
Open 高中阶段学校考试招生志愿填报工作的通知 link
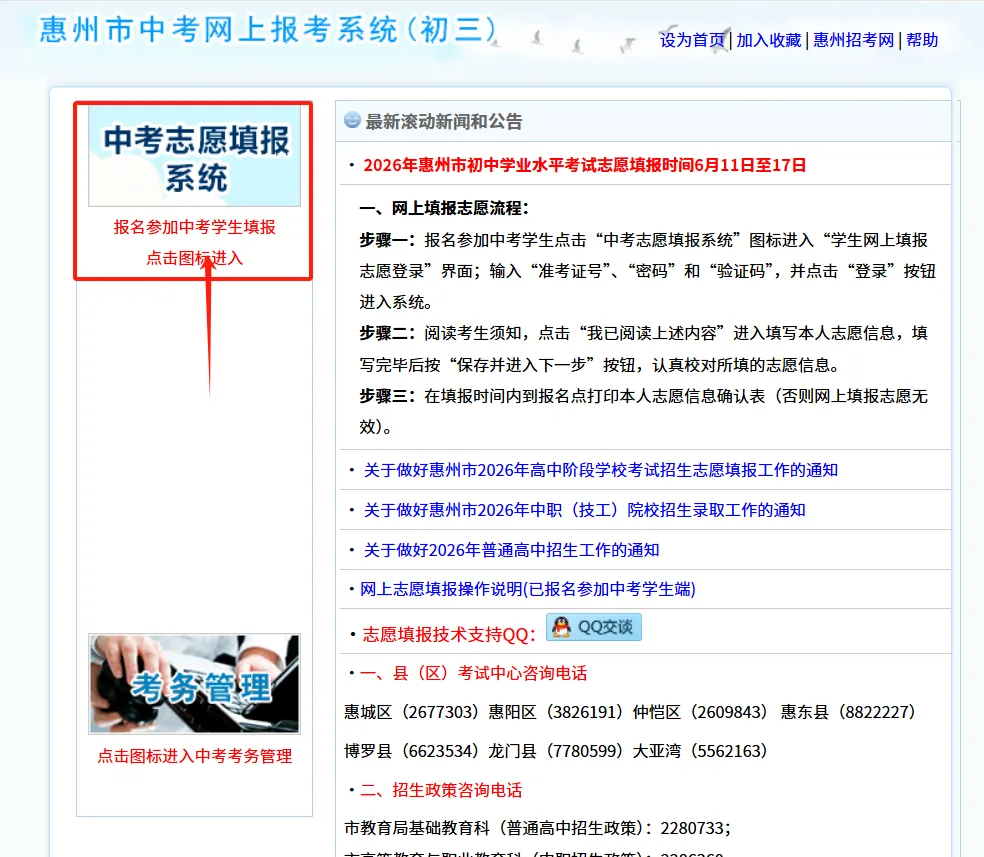(x=601, y=470)
